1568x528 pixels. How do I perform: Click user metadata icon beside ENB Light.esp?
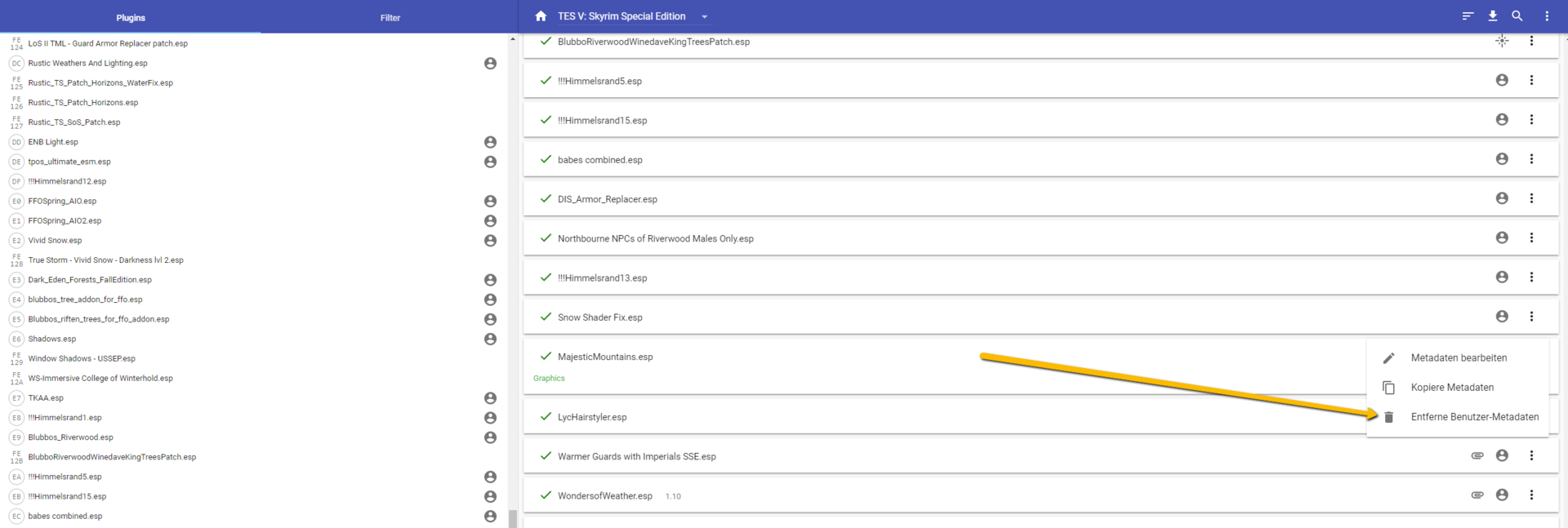point(490,142)
